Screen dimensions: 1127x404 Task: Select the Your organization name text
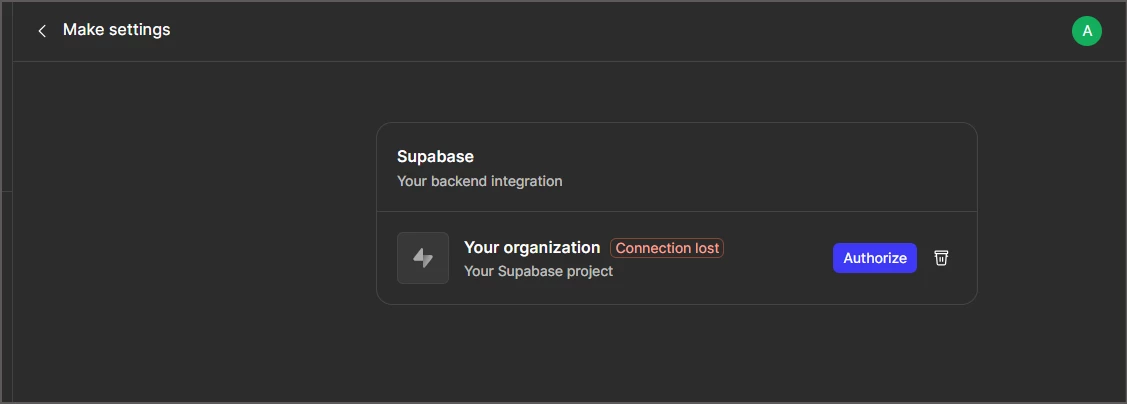[532, 247]
